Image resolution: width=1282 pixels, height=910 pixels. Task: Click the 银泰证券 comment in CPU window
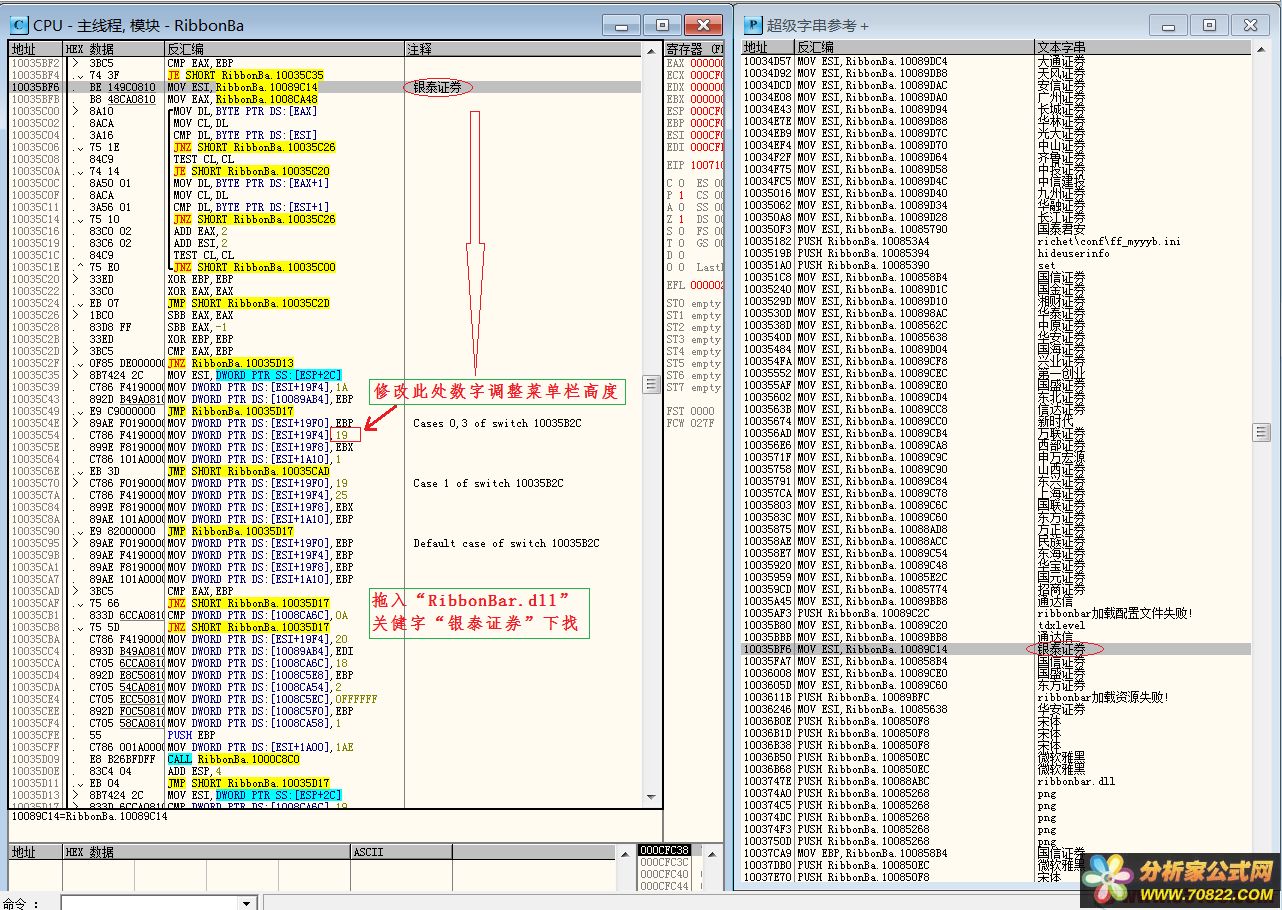pos(438,87)
